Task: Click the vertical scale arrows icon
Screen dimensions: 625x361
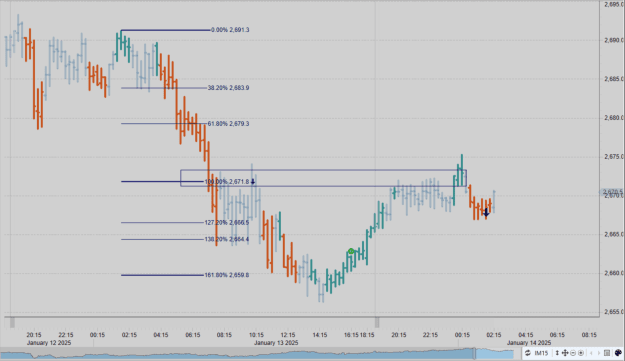Action: 557,353
